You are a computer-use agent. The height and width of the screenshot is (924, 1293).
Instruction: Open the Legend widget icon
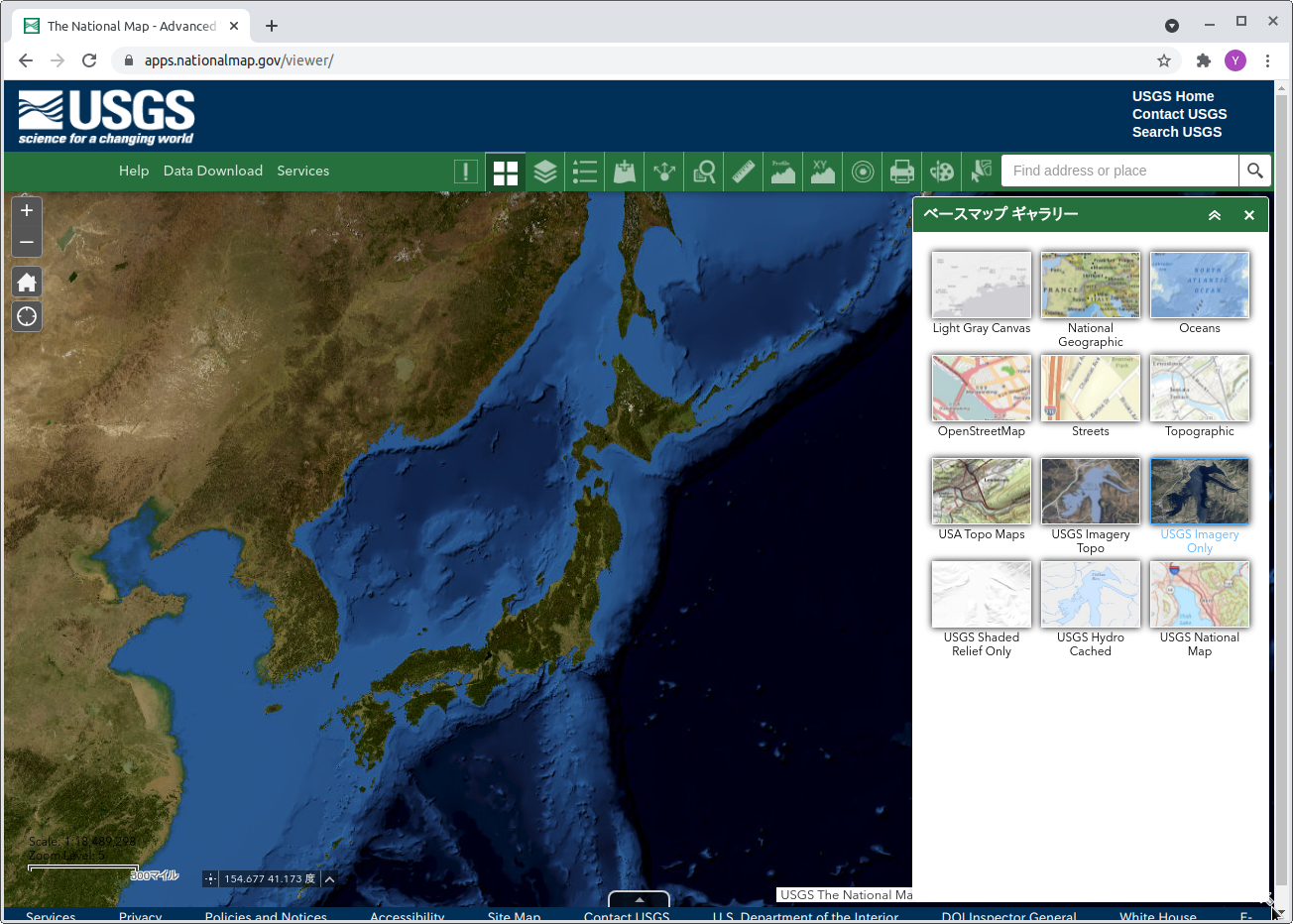(585, 172)
